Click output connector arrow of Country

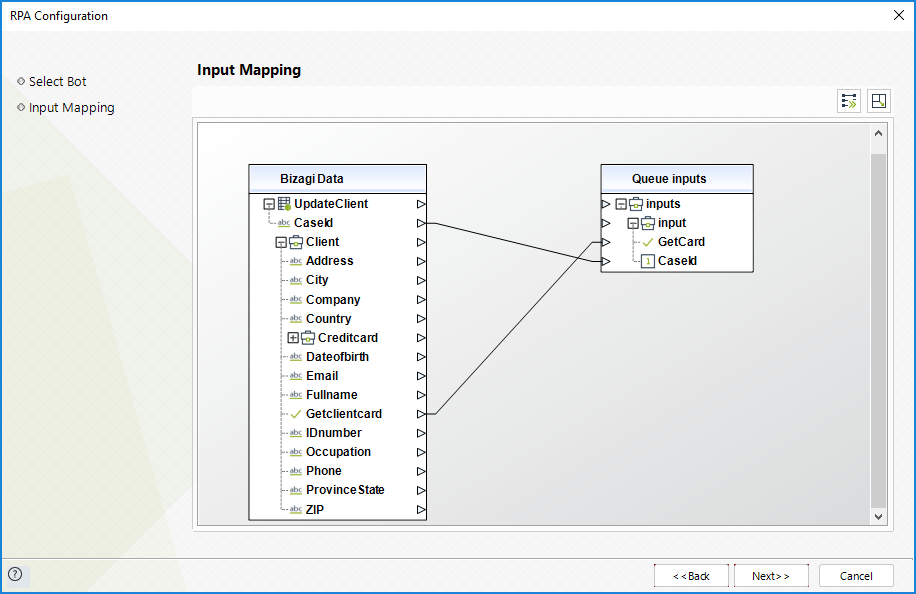[x=421, y=318]
